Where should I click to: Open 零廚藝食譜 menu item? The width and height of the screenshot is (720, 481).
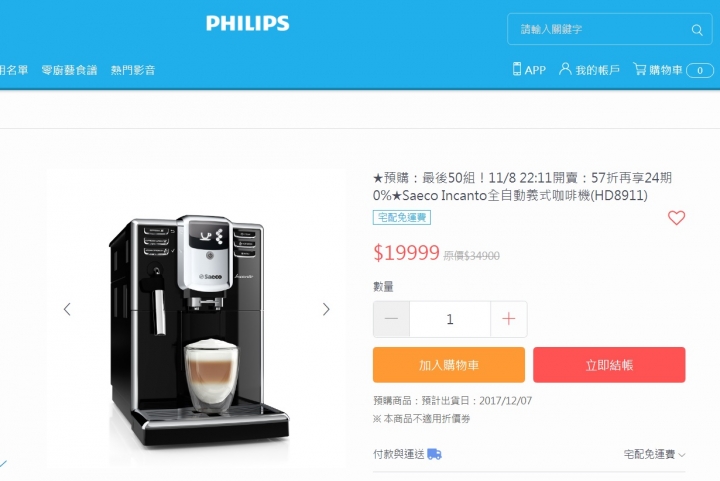click(69, 70)
